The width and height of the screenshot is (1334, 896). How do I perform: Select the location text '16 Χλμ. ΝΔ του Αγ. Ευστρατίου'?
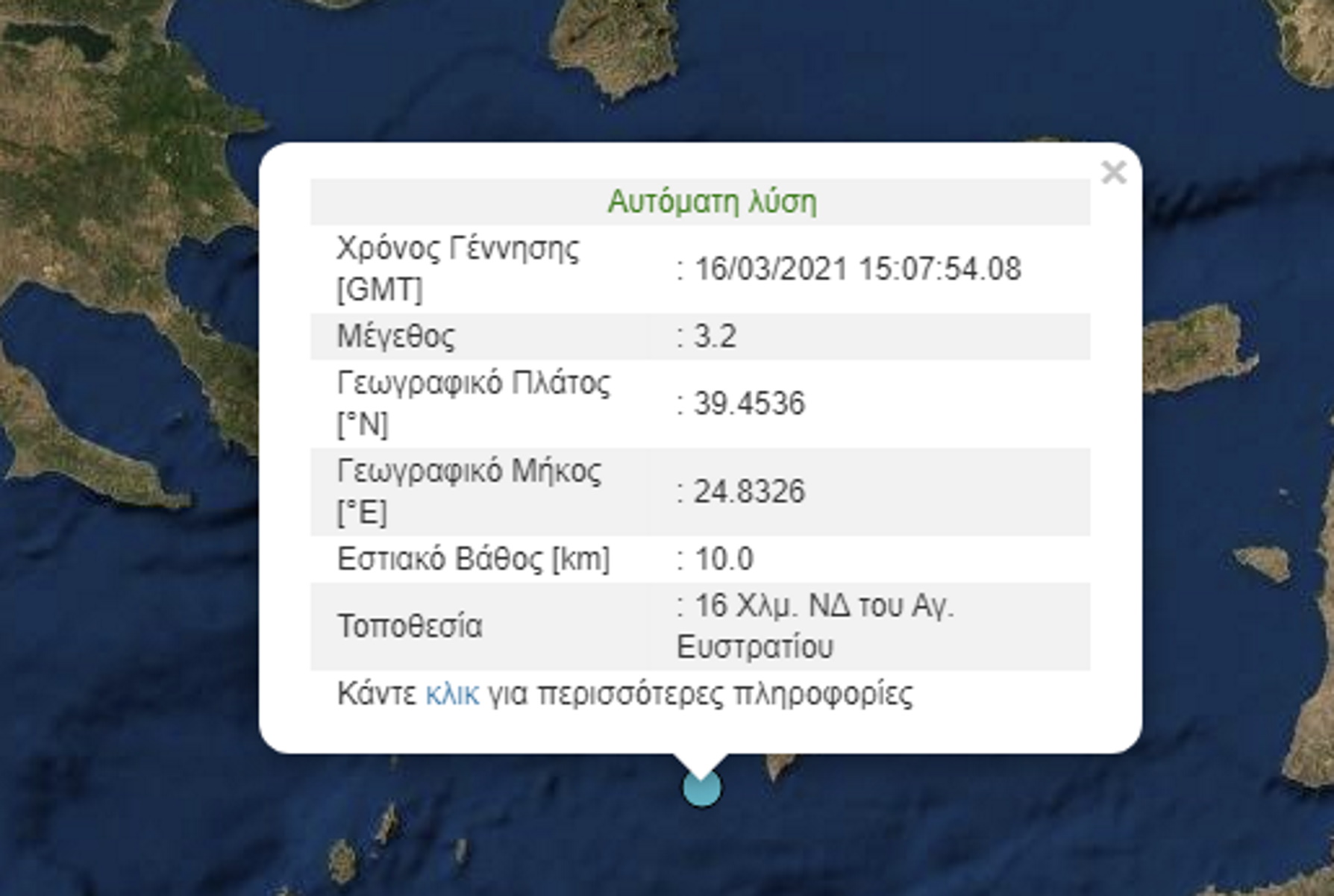tap(815, 626)
